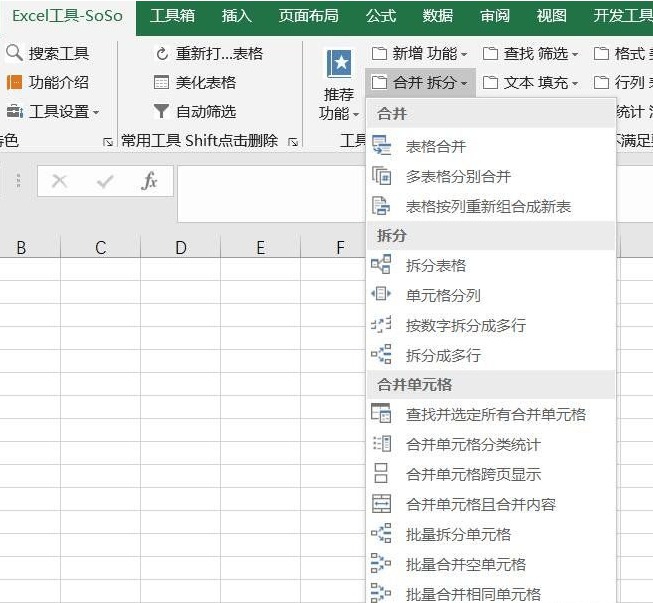Switch to the 工具箱 tab
The height and width of the screenshot is (603, 653).
[x=172, y=16]
